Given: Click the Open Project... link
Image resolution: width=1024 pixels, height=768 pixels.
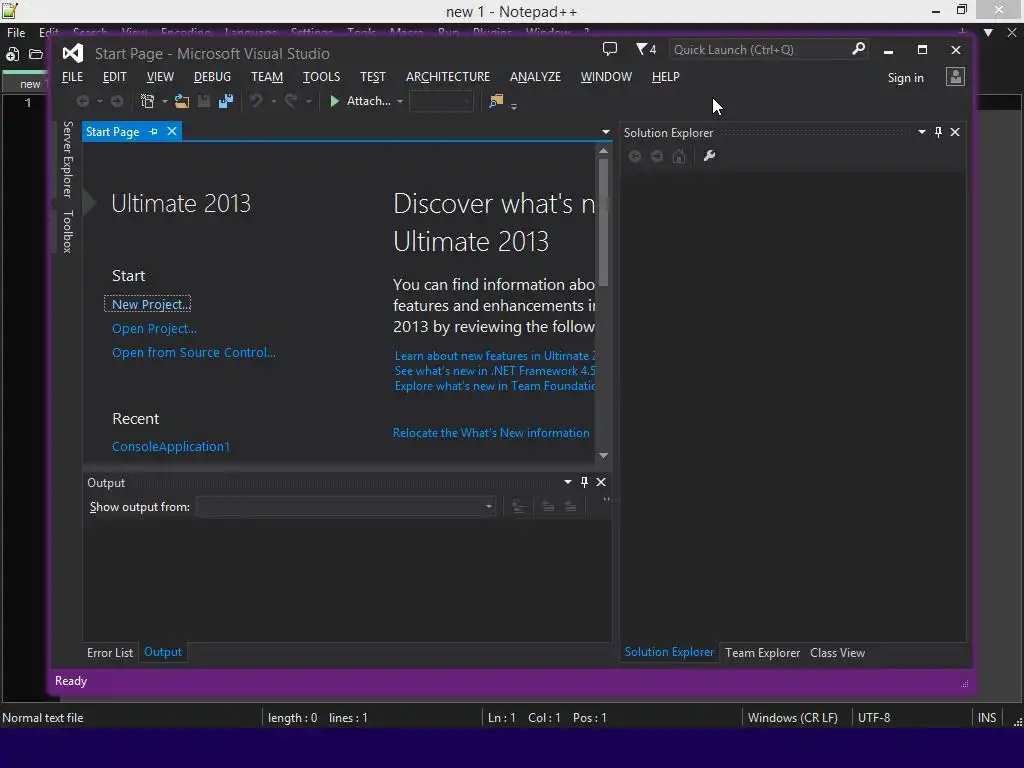Looking at the screenshot, I should tap(154, 328).
